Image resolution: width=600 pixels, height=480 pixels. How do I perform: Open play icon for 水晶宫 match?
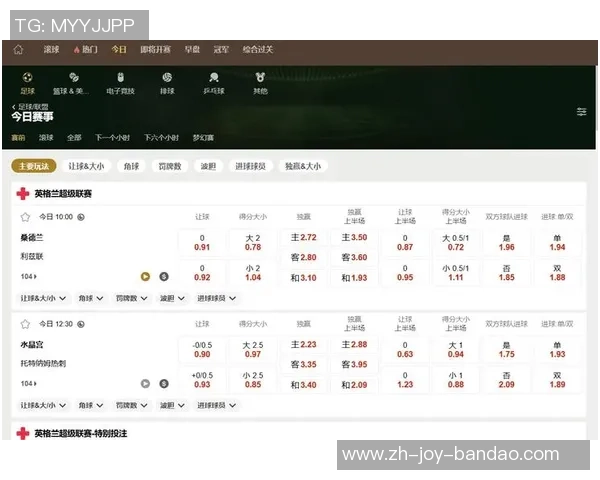[x=145, y=384]
